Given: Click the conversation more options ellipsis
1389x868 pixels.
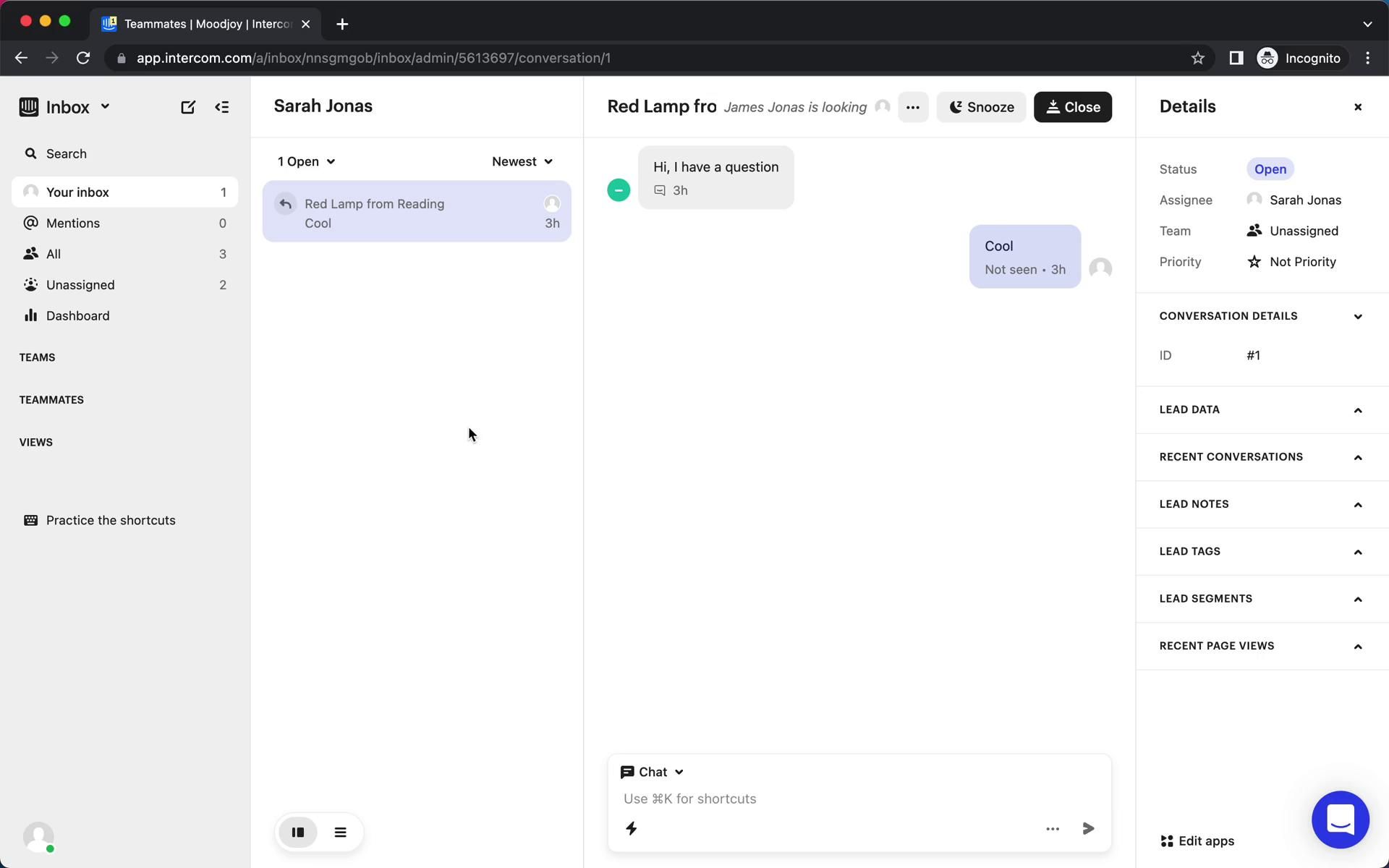Looking at the screenshot, I should tap(912, 107).
